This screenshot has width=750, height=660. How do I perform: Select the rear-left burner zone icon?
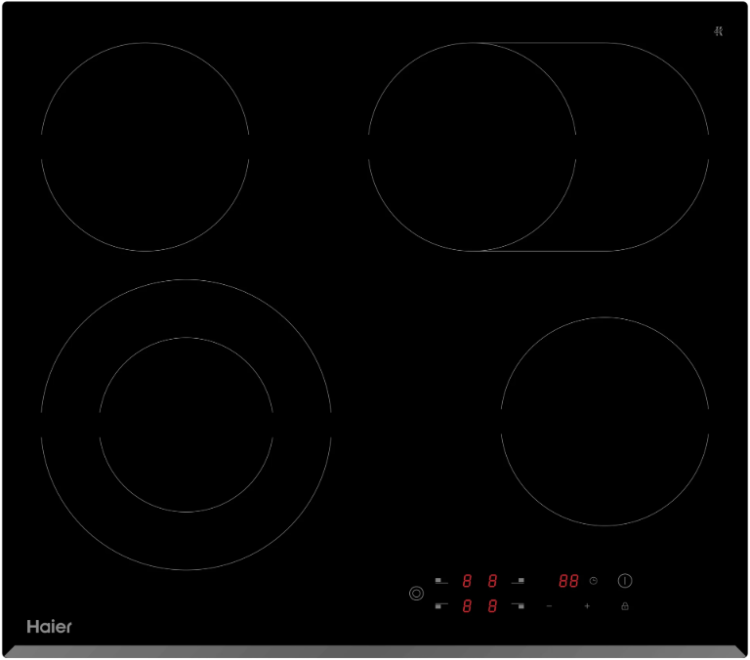pyautogui.click(x=441, y=580)
